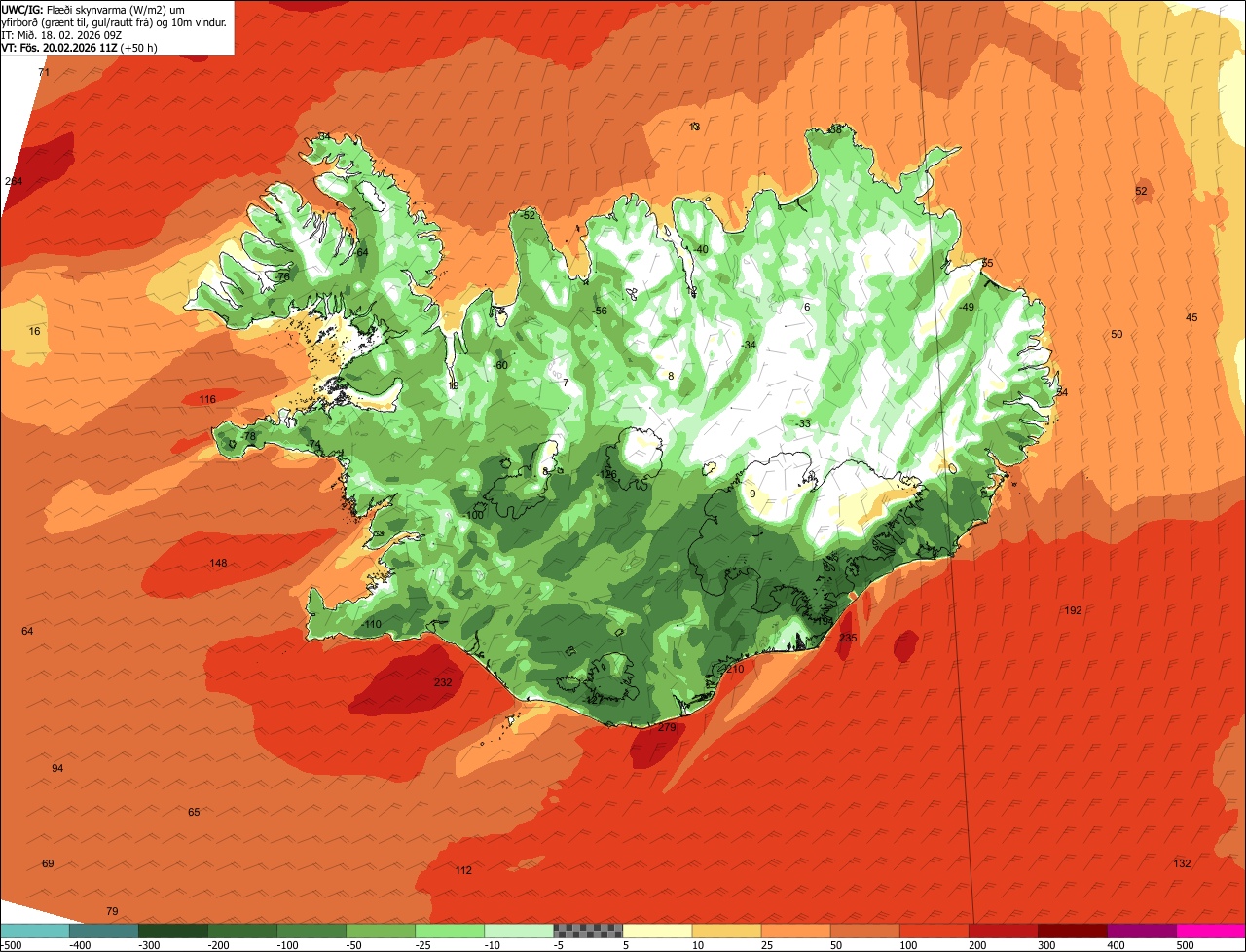The width and height of the screenshot is (1246, 952).
Task: Click the legend swatch between -25 and -10
Action: pos(450,931)
